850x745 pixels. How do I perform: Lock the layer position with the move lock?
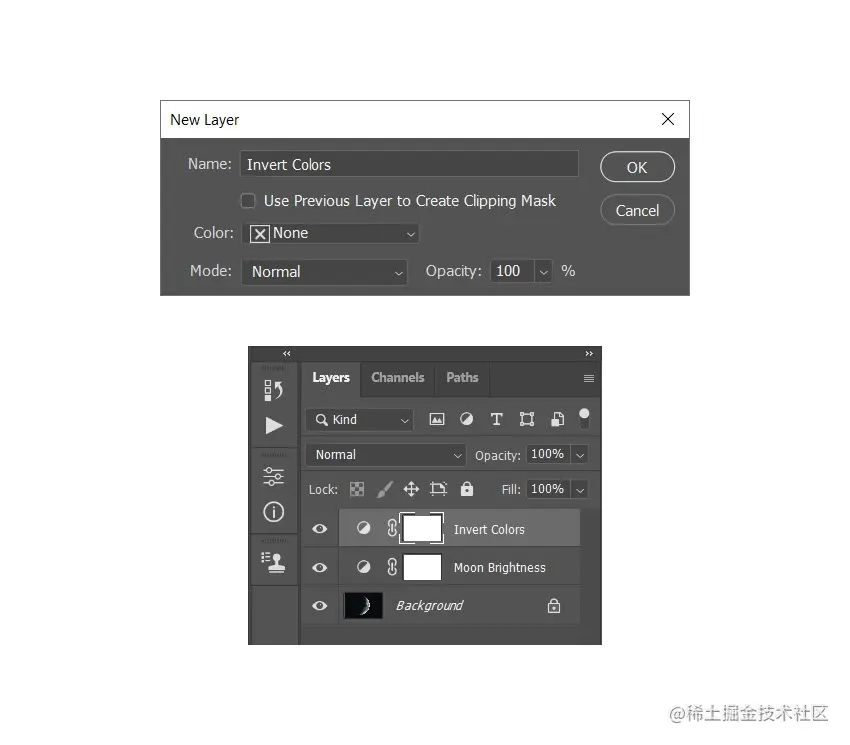point(409,489)
